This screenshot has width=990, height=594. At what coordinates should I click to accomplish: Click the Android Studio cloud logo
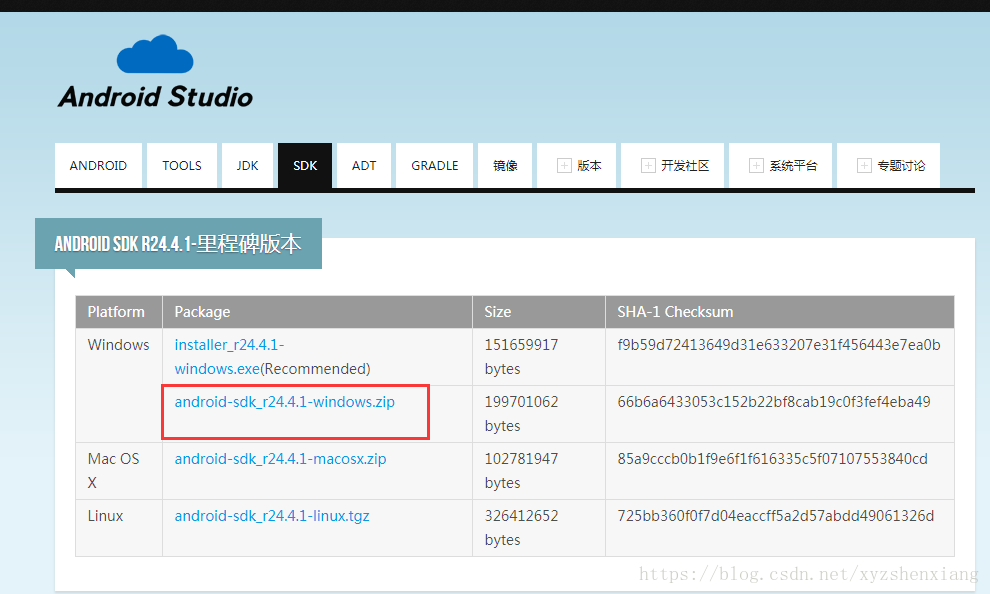155,54
